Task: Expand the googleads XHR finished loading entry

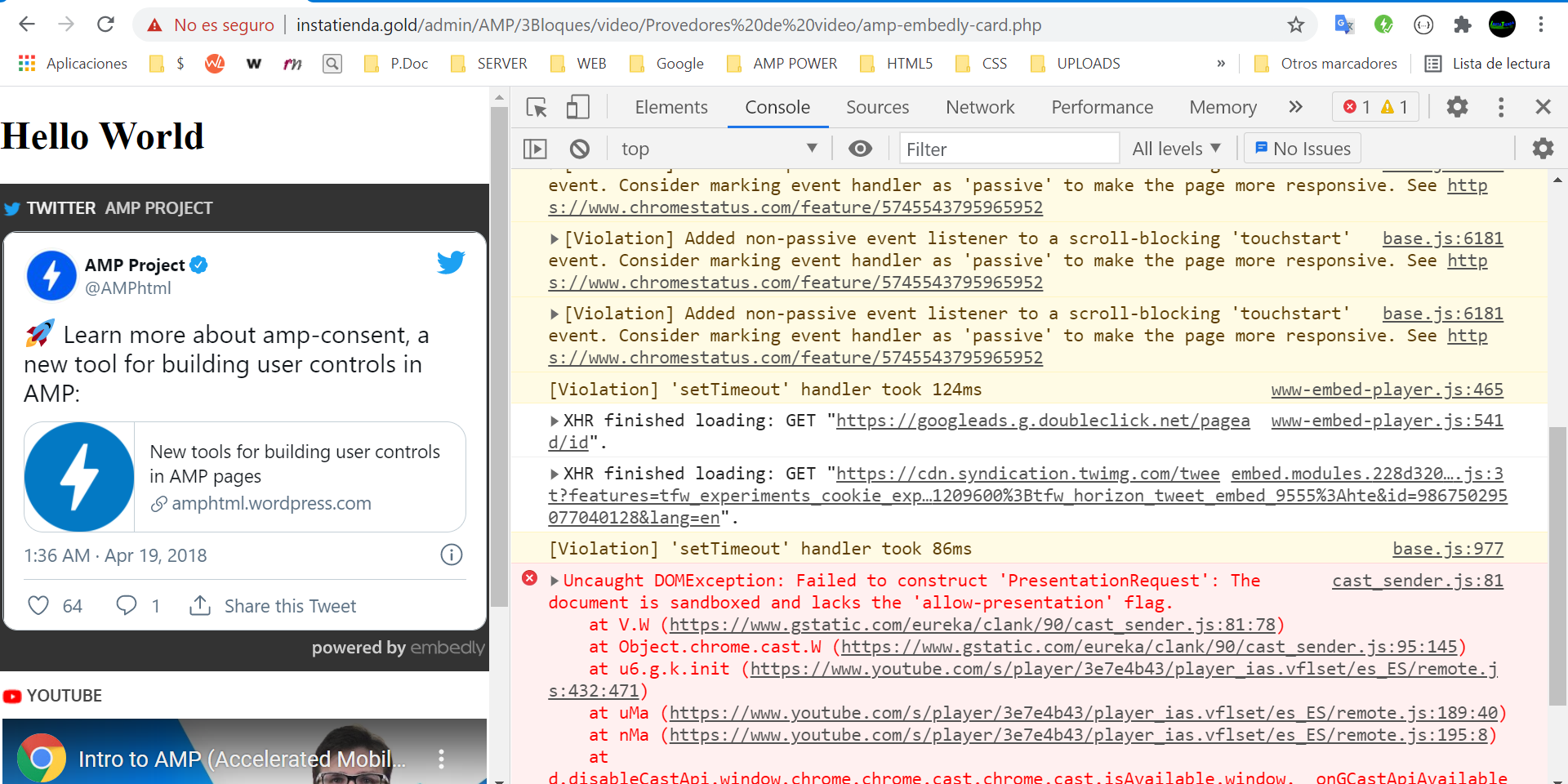Action: click(555, 421)
